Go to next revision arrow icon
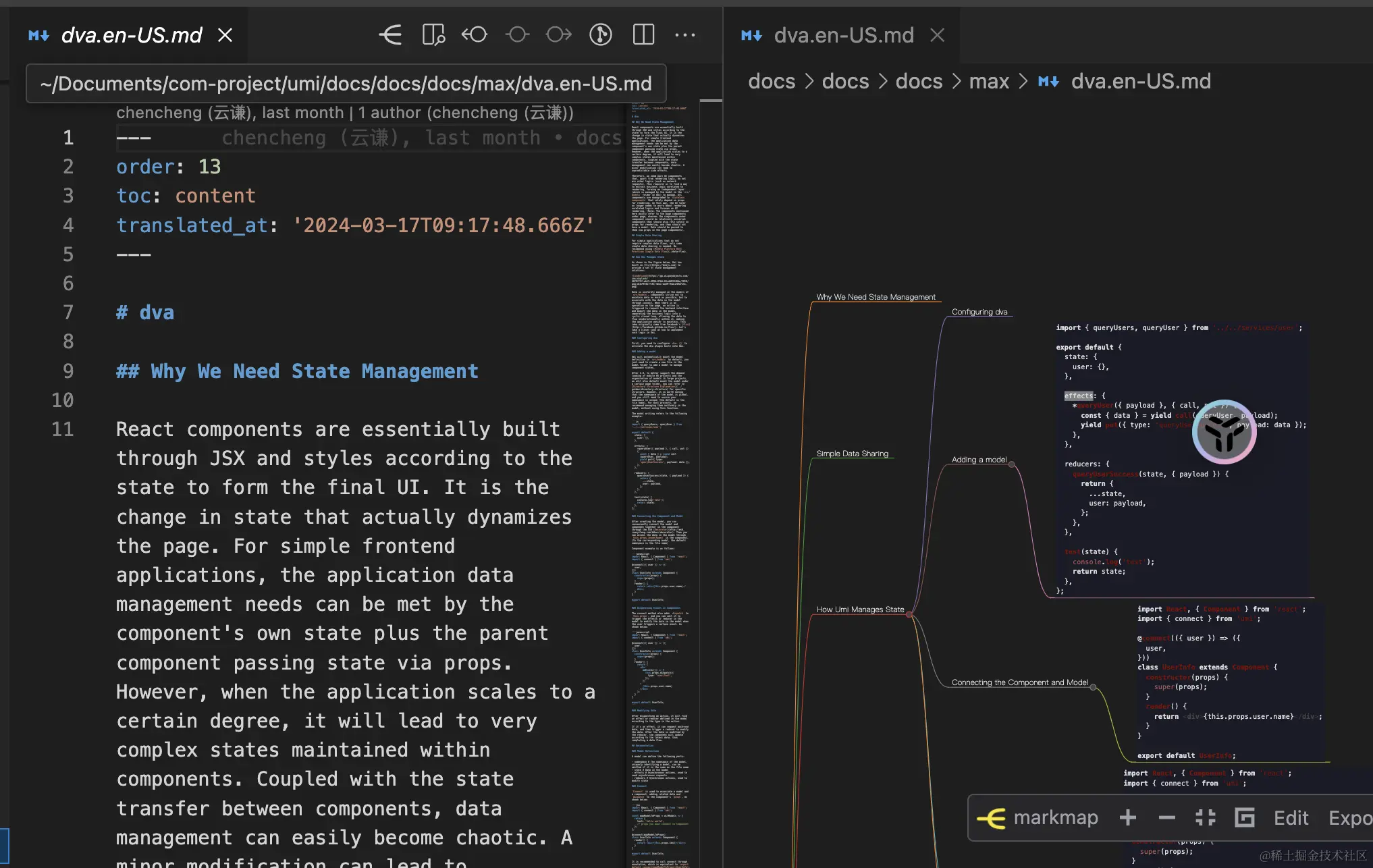The height and width of the screenshot is (868, 1373). pyautogui.click(x=558, y=34)
